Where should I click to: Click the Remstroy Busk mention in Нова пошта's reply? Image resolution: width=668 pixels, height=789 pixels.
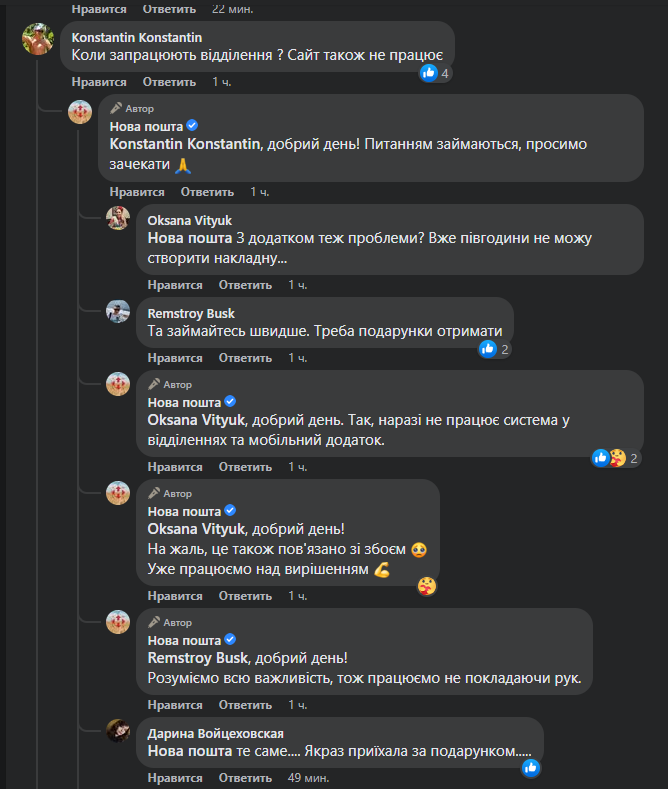click(x=195, y=658)
